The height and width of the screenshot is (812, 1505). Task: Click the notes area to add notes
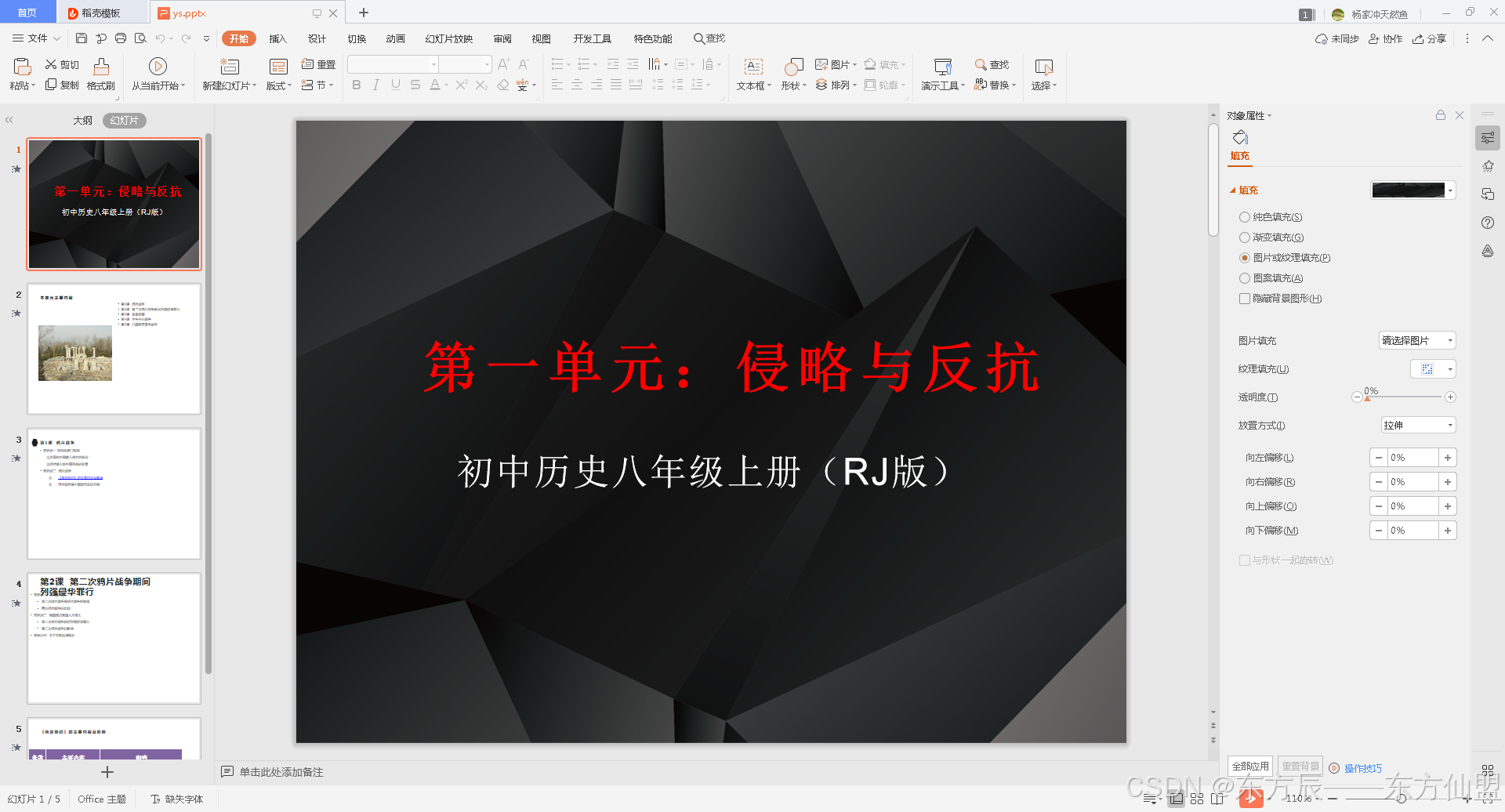pyautogui.click(x=281, y=772)
